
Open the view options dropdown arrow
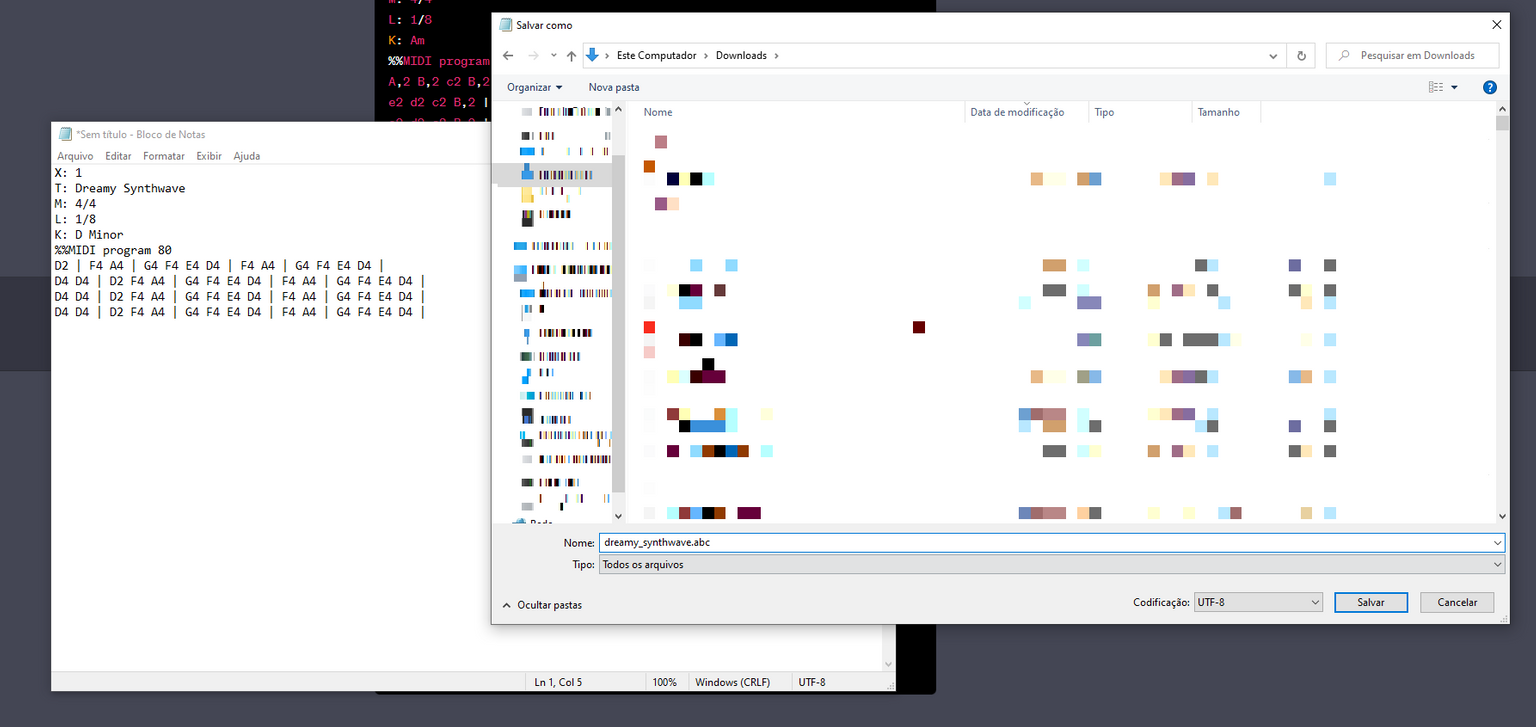(1454, 87)
